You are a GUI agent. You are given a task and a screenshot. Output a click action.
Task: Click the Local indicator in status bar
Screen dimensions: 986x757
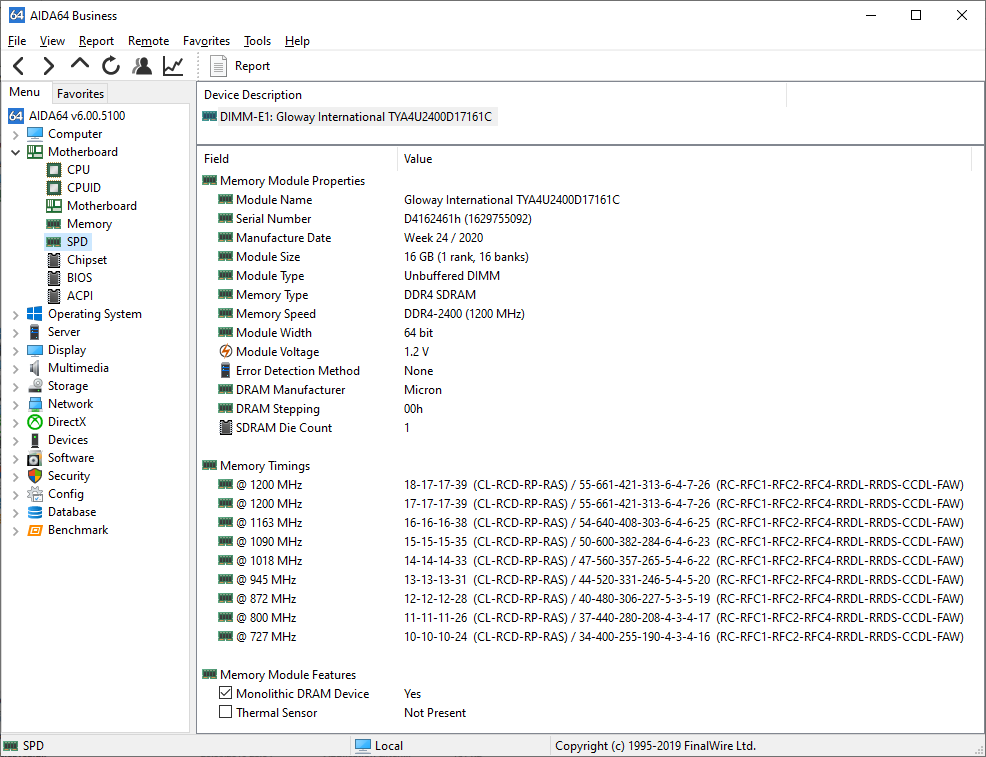pyautogui.click(x=379, y=746)
